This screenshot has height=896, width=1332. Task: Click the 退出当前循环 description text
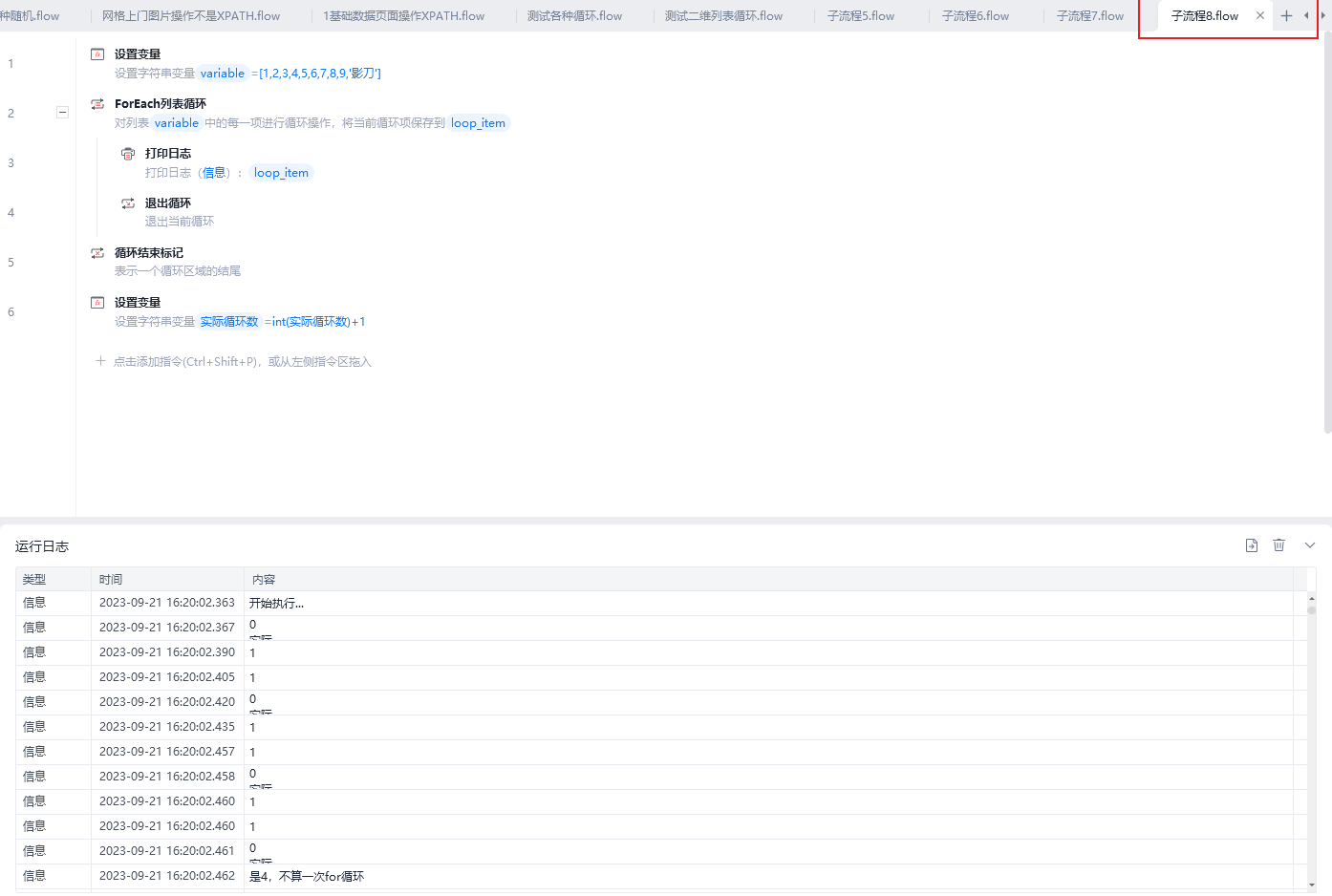(x=180, y=222)
